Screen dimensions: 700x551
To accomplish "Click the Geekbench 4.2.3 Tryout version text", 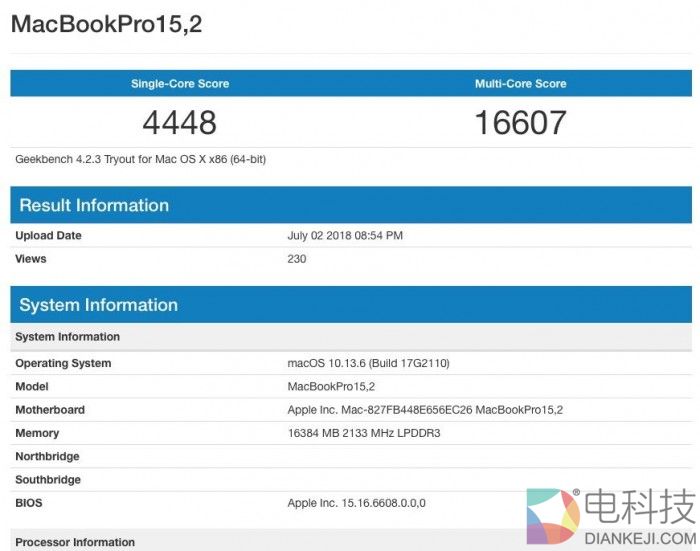I will [140, 159].
